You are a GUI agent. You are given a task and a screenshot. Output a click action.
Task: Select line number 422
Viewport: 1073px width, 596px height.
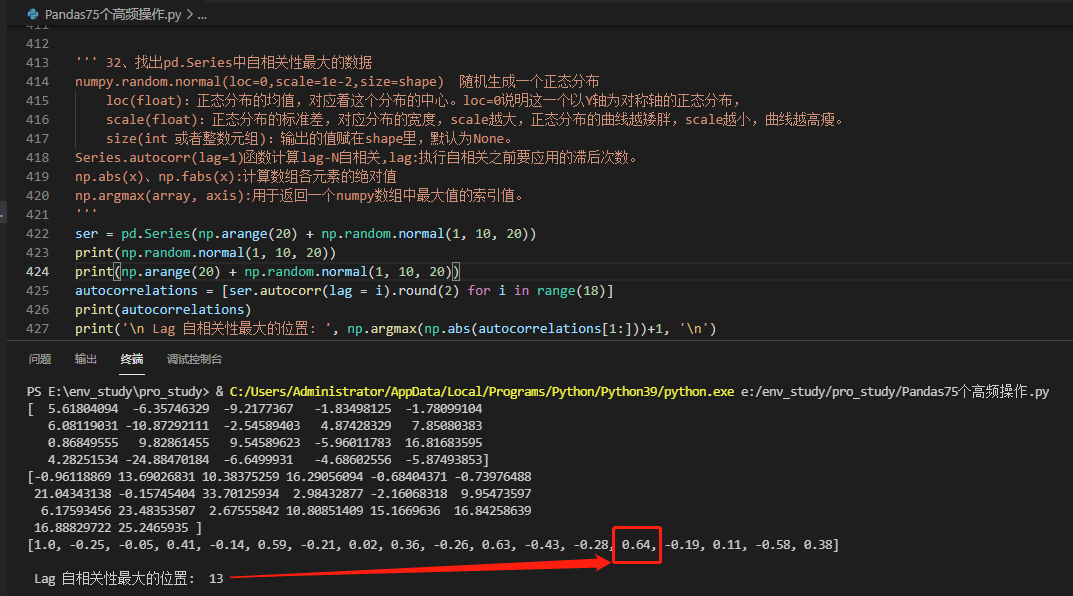tap(37, 233)
